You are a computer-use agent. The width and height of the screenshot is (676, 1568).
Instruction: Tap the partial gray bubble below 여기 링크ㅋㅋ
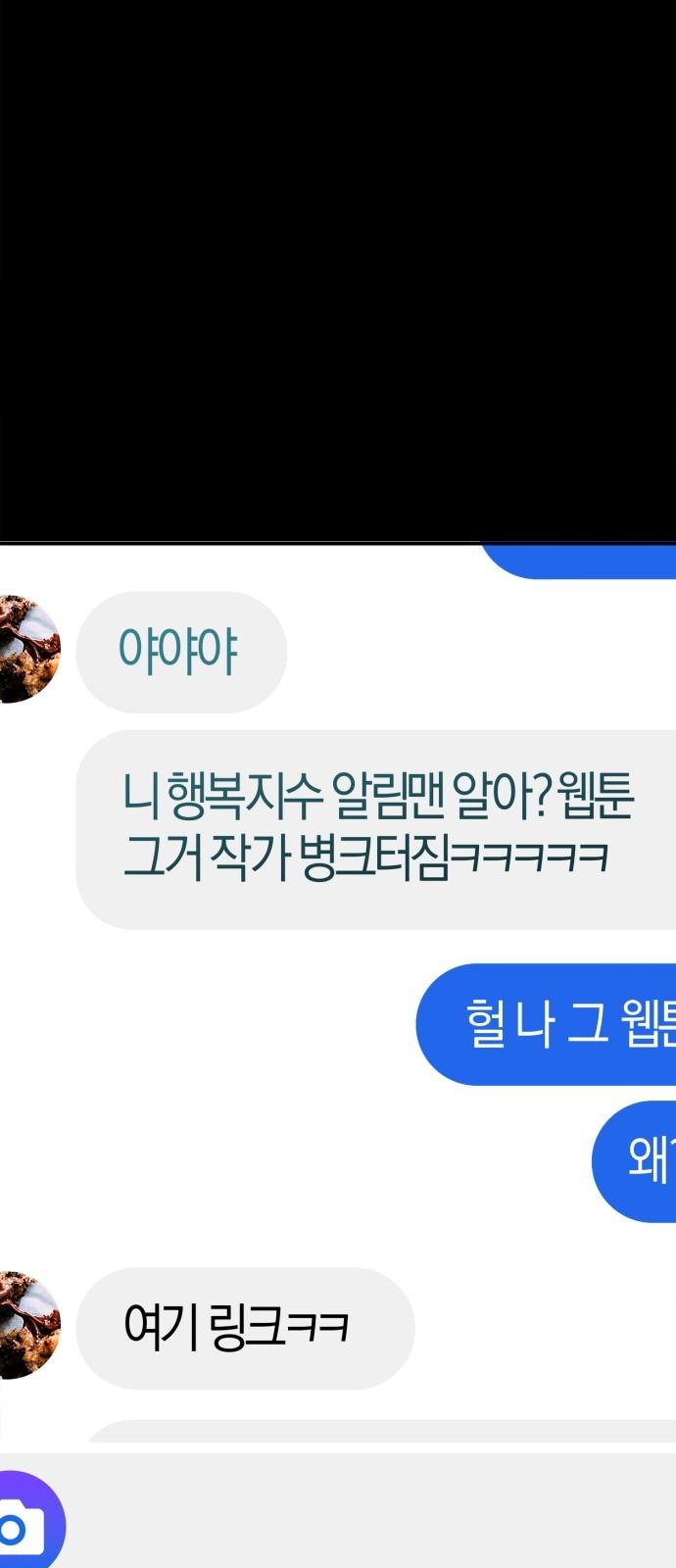pyautogui.click(x=380, y=1431)
